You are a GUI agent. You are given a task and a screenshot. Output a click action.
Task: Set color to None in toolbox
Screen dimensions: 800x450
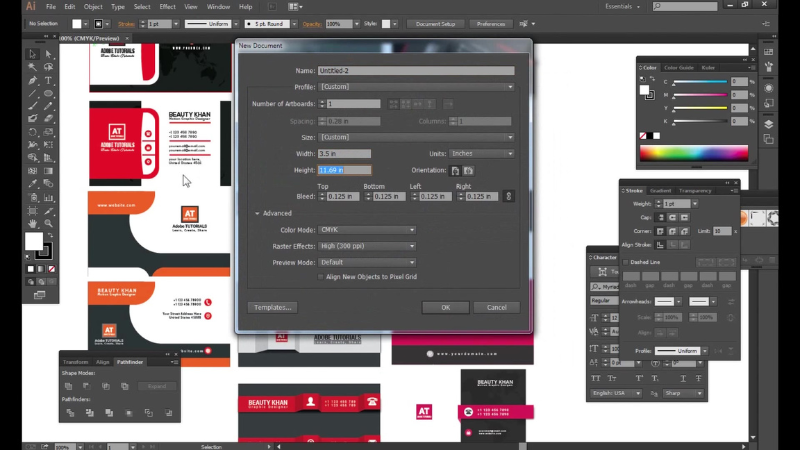[52, 269]
